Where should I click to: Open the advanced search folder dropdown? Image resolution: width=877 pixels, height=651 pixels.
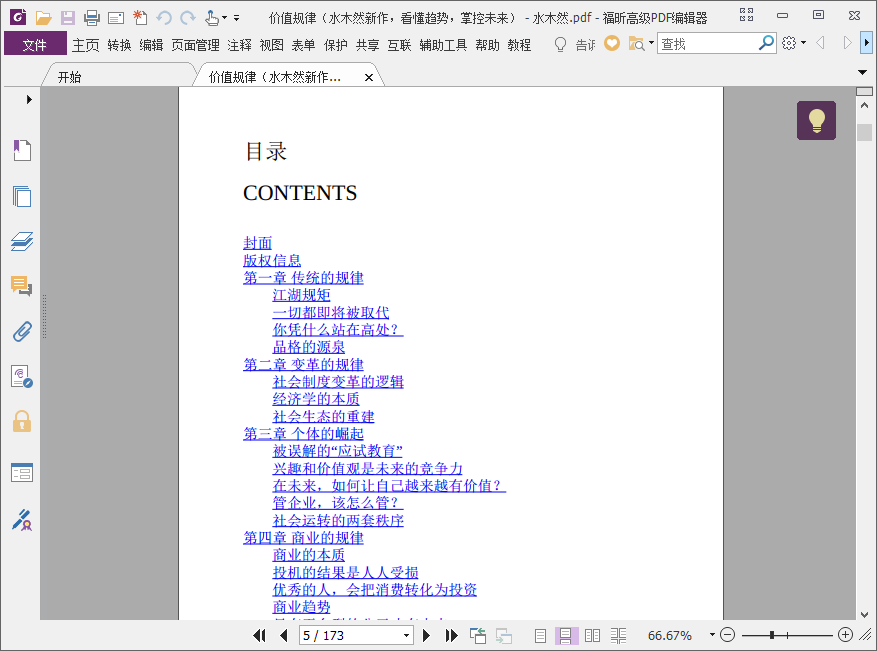pos(651,43)
